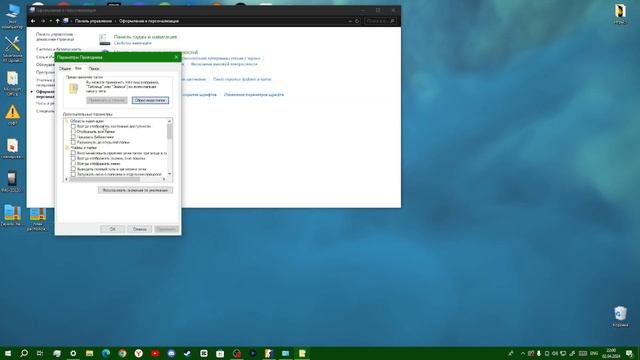This screenshot has width=640, height=360.
Task: Open Microsoft Store on the taskbar
Action: point(220,353)
